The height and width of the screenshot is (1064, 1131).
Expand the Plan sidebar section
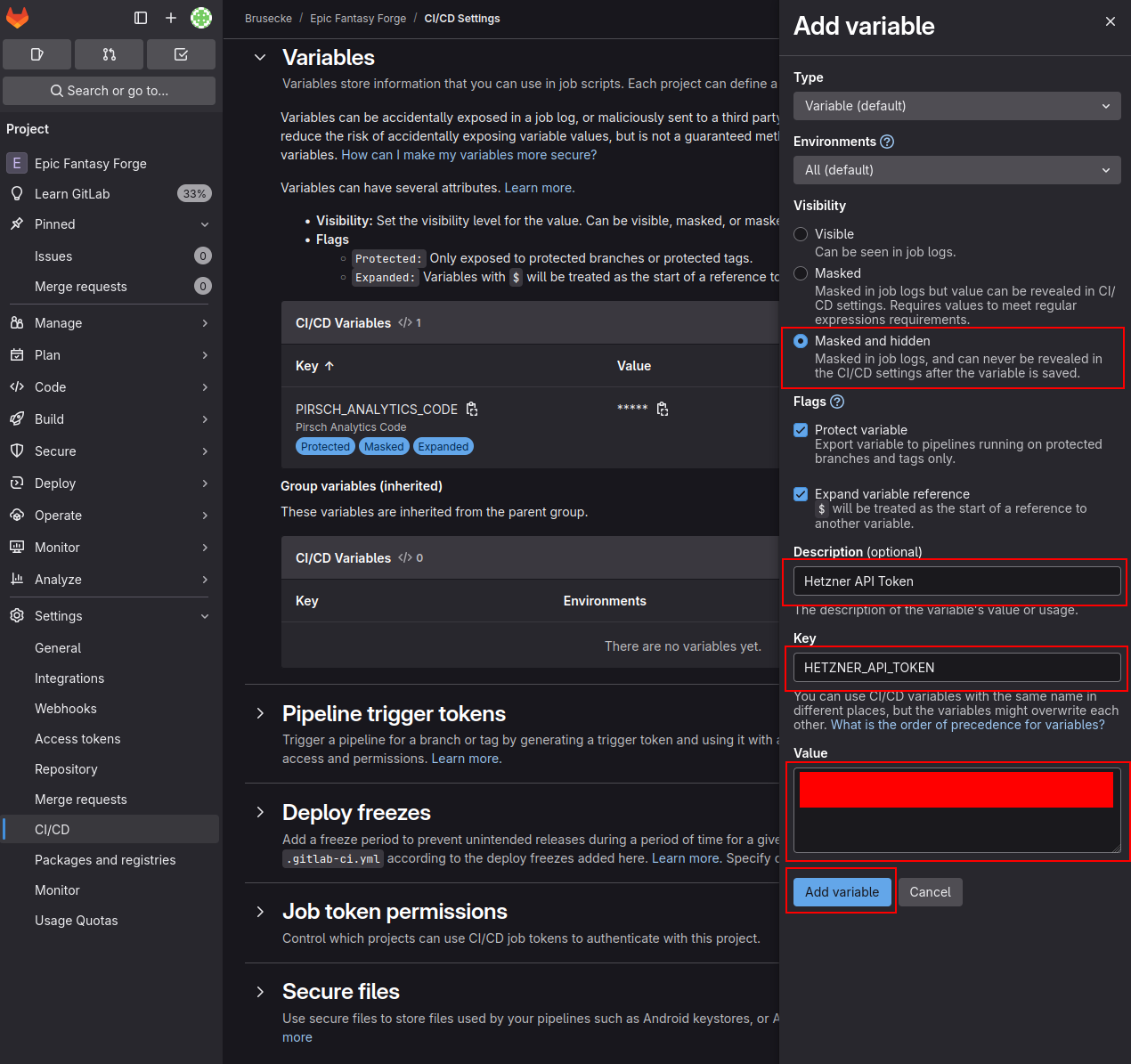109,355
